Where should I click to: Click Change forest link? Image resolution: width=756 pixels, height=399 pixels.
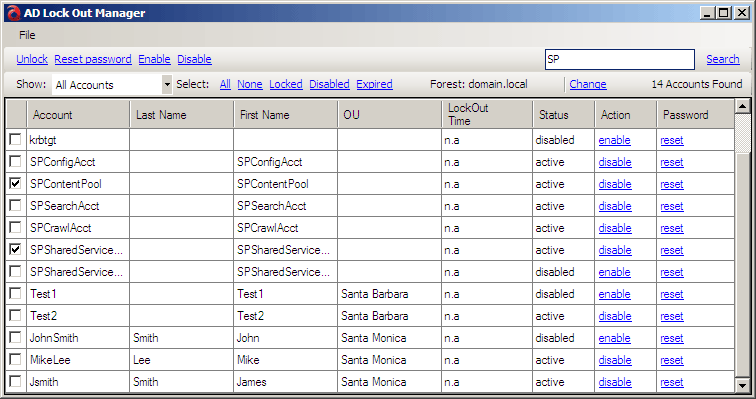tap(588, 84)
